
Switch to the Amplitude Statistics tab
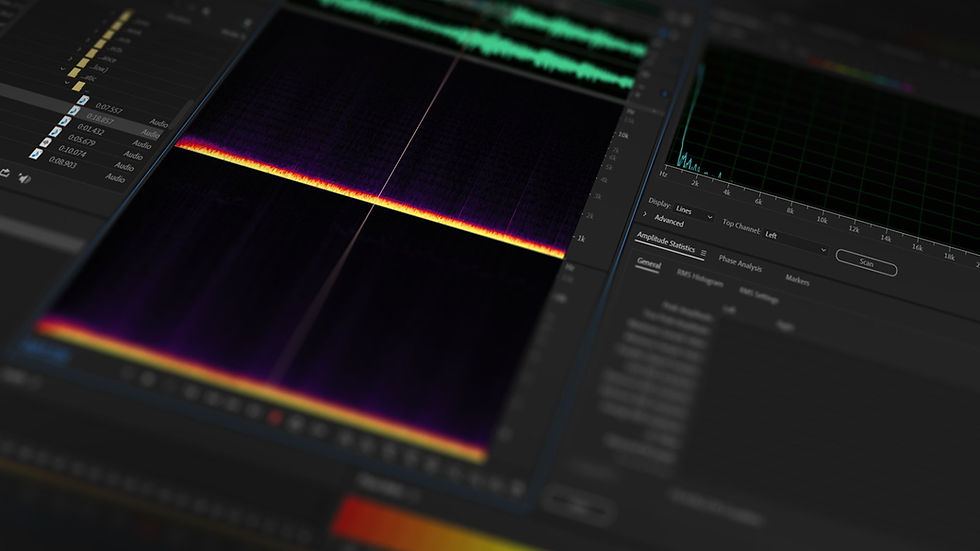(x=666, y=244)
